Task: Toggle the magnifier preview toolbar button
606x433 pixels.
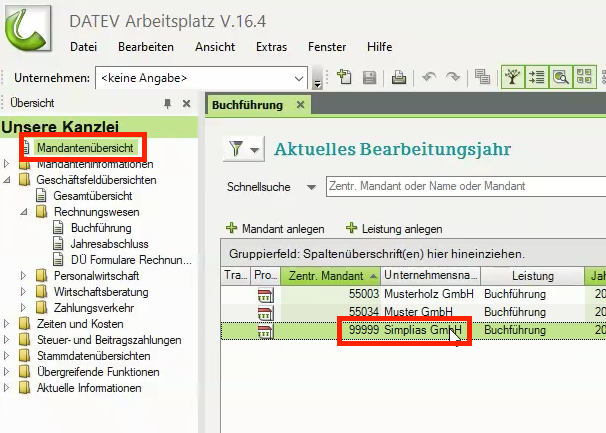Action: 560,77
